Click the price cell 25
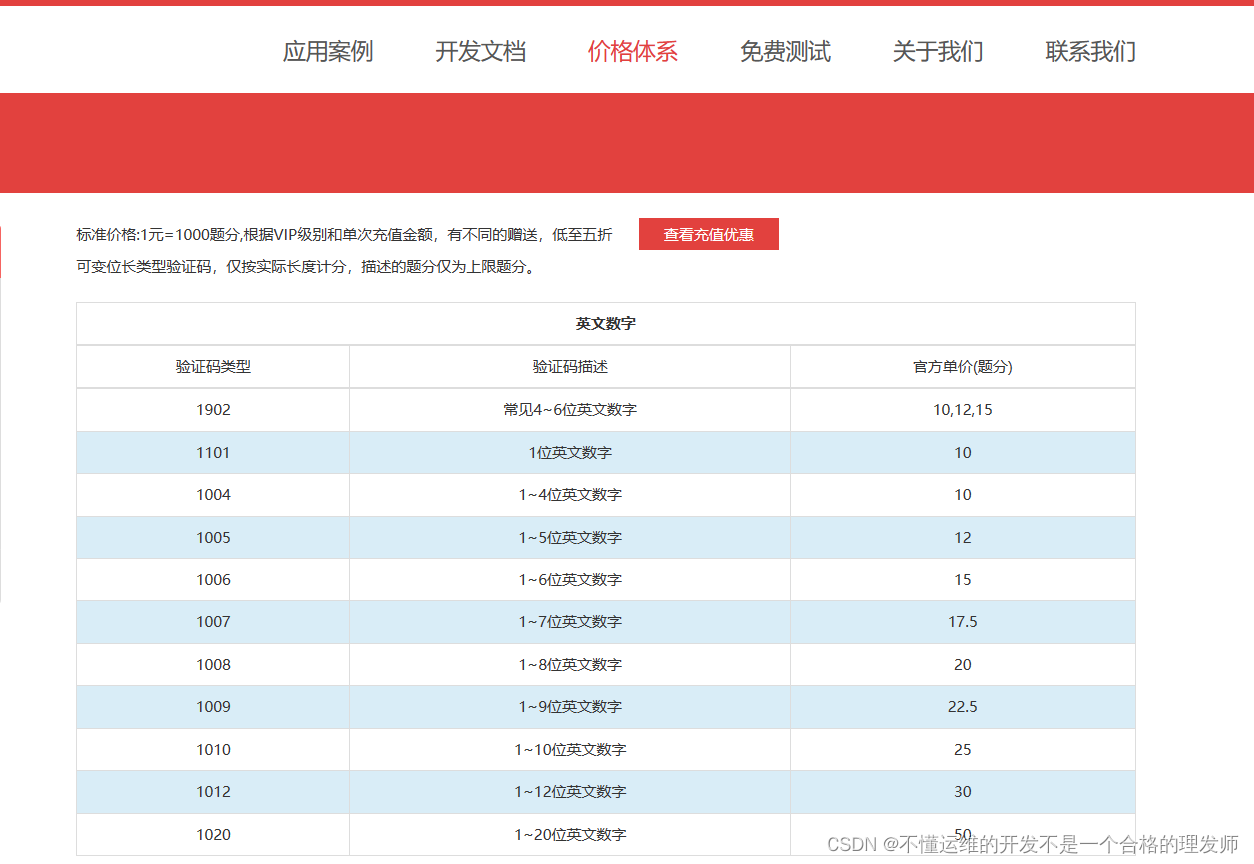Screen dimensions: 1254x864 pyautogui.click(x=963, y=750)
